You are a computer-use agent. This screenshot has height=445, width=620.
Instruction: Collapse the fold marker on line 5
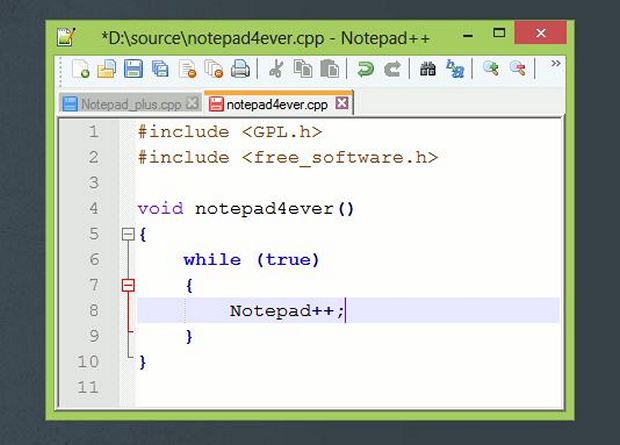(128, 234)
